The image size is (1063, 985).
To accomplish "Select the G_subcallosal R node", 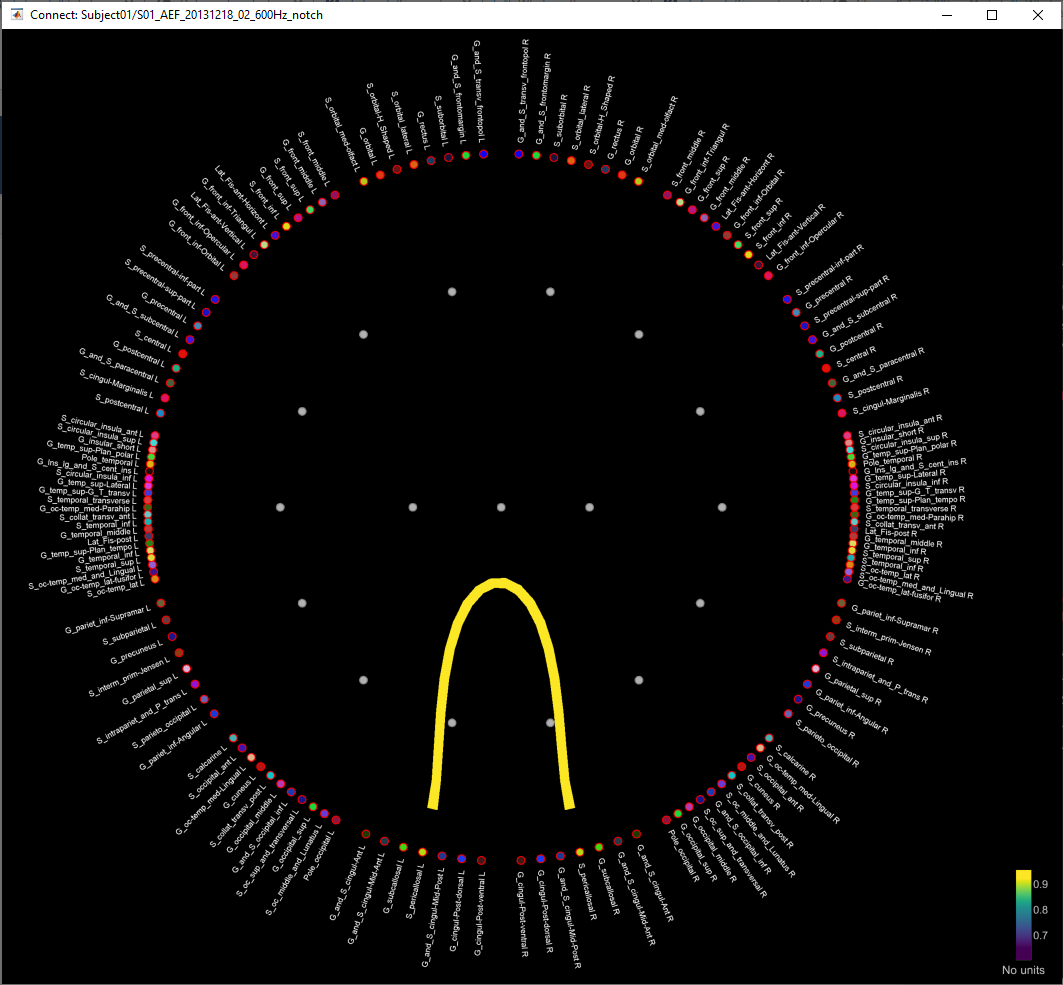I will click(x=599, y=847).
